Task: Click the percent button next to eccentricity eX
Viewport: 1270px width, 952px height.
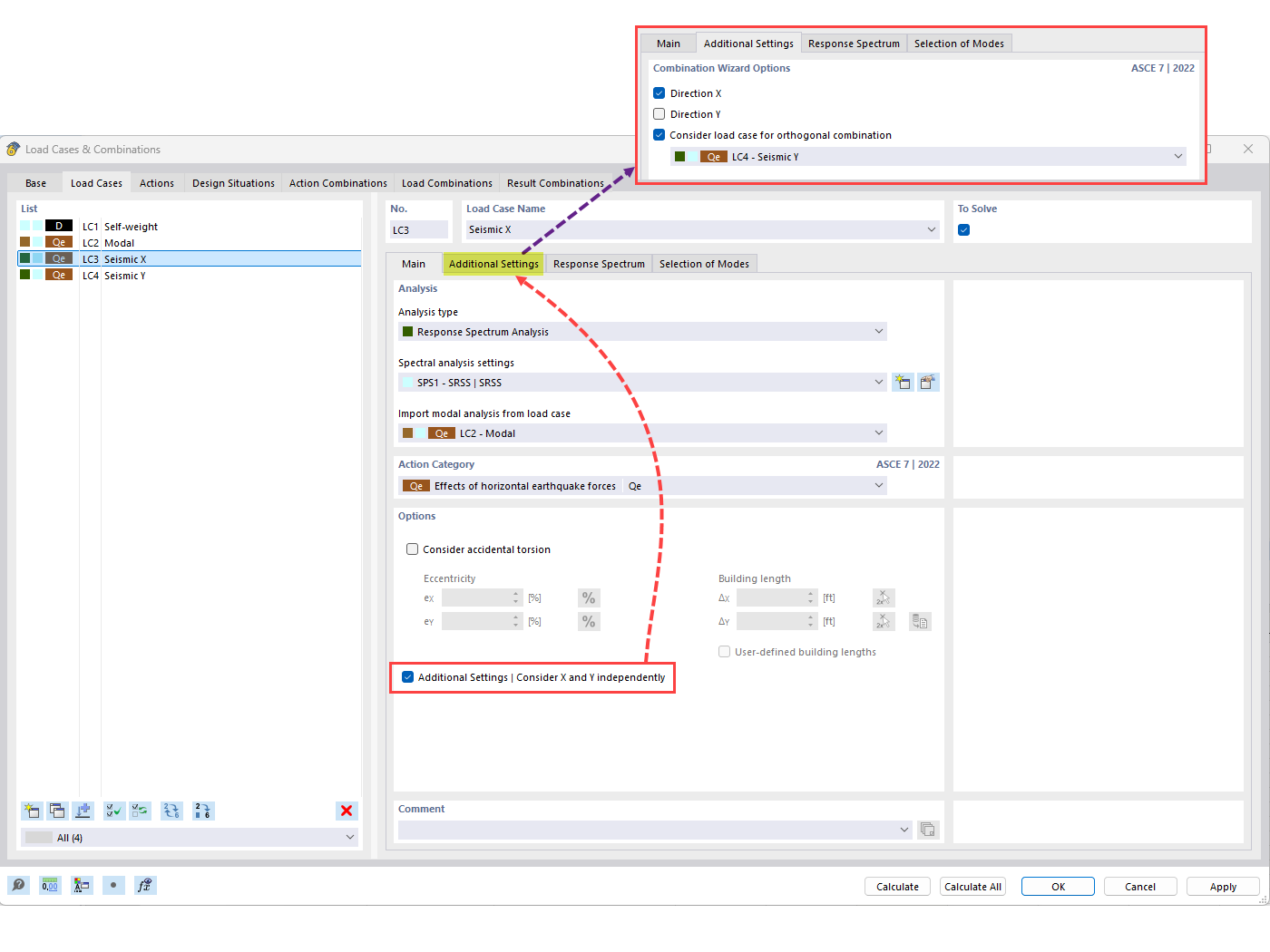Action: 589,597
